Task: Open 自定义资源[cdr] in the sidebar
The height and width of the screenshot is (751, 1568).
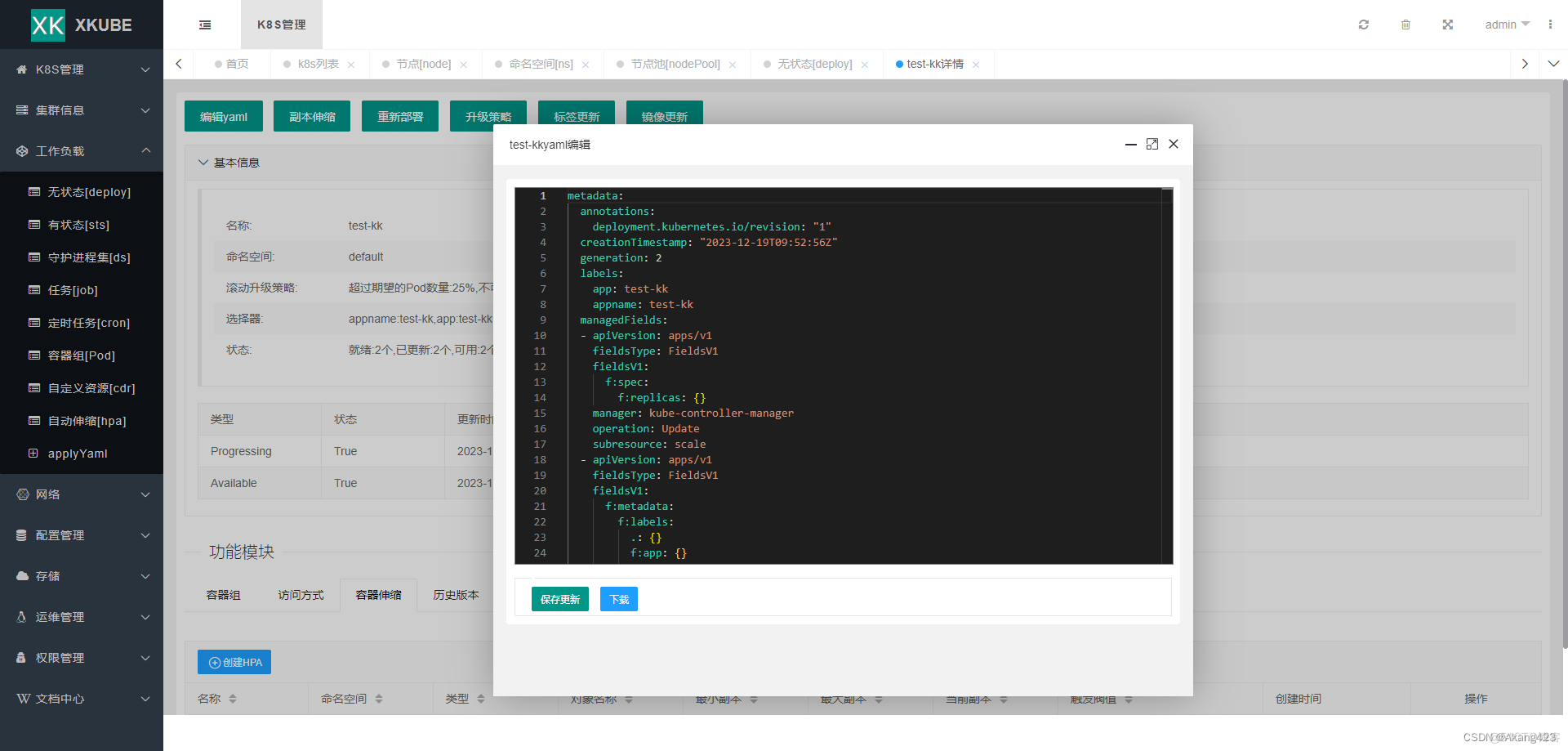Action: coord(82,388)
